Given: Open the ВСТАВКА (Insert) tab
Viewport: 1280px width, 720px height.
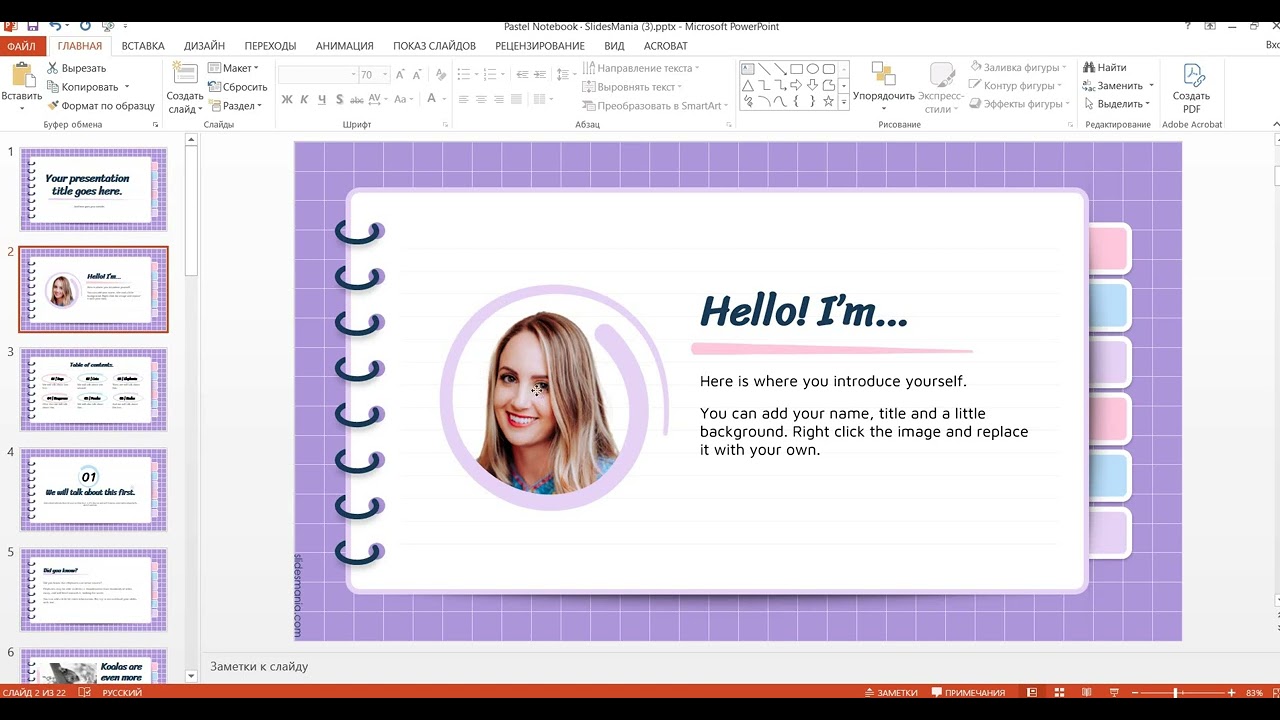Looking at the screenshot, I should 143,46.
